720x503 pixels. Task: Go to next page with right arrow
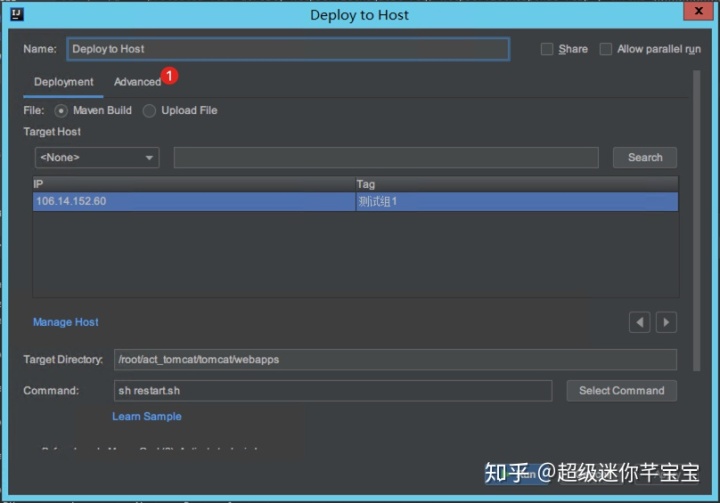click(x=666, y=322)
